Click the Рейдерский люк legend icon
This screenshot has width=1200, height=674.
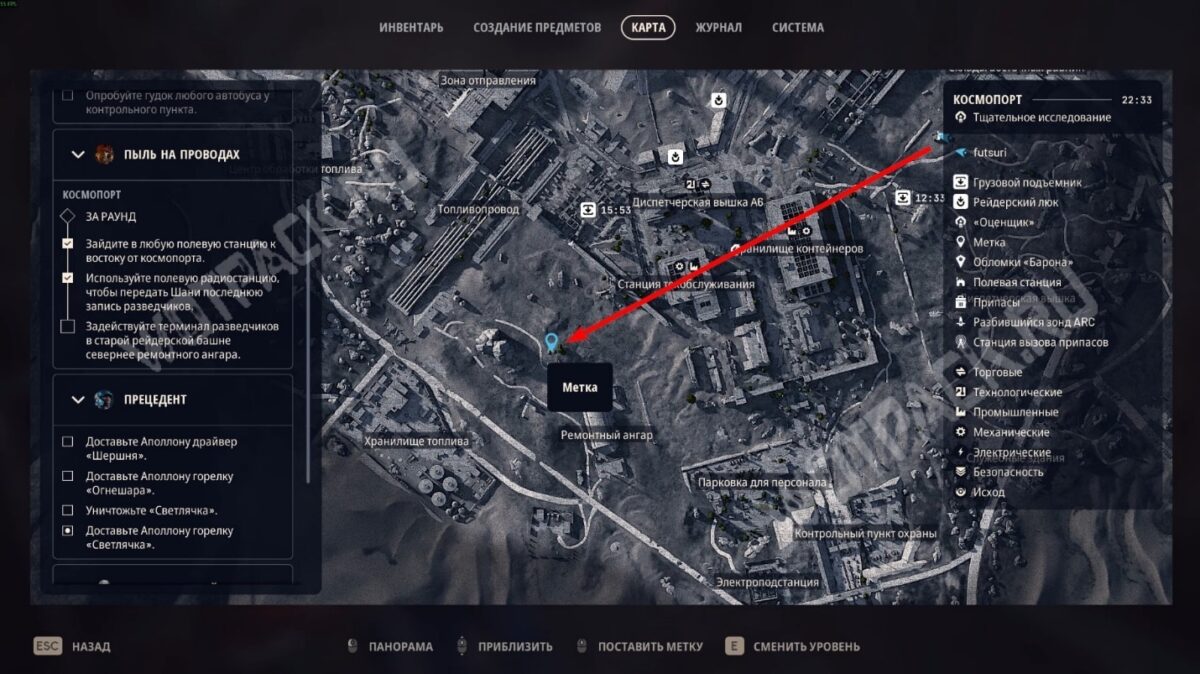pos(961,202)
